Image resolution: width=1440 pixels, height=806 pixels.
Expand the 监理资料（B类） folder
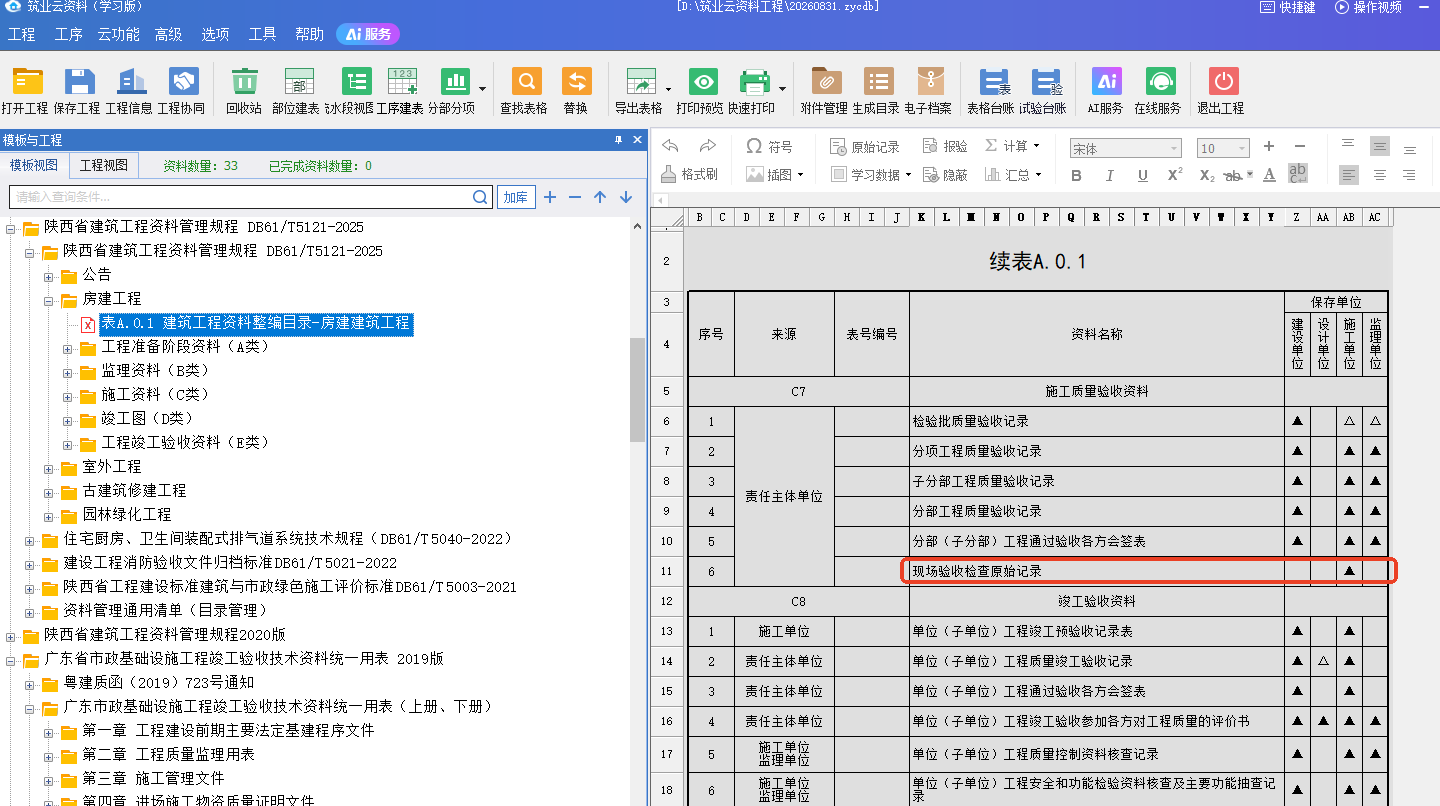pos(68,371)
